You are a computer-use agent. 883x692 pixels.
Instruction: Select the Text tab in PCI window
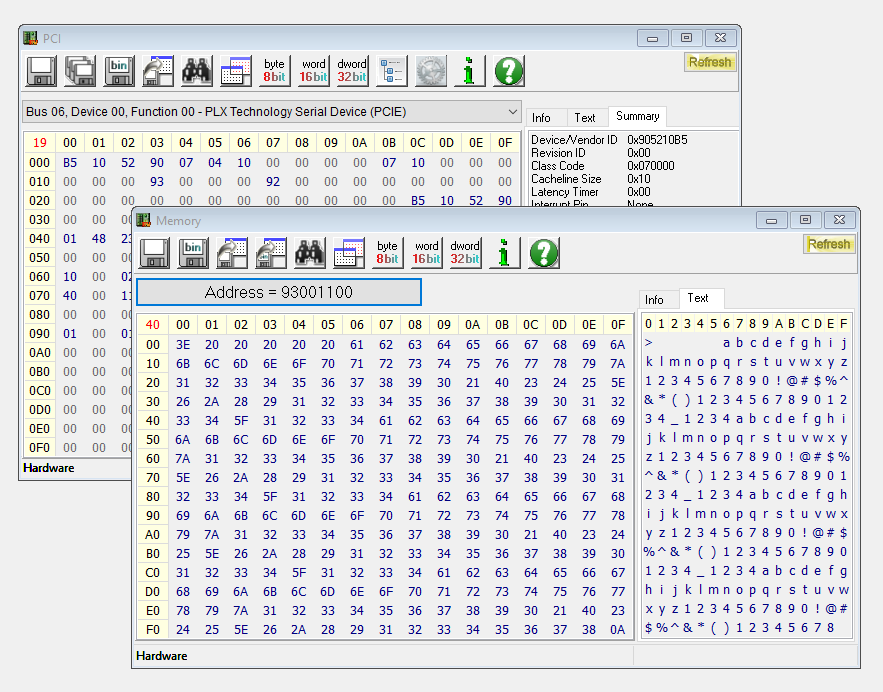pos(585,118)
